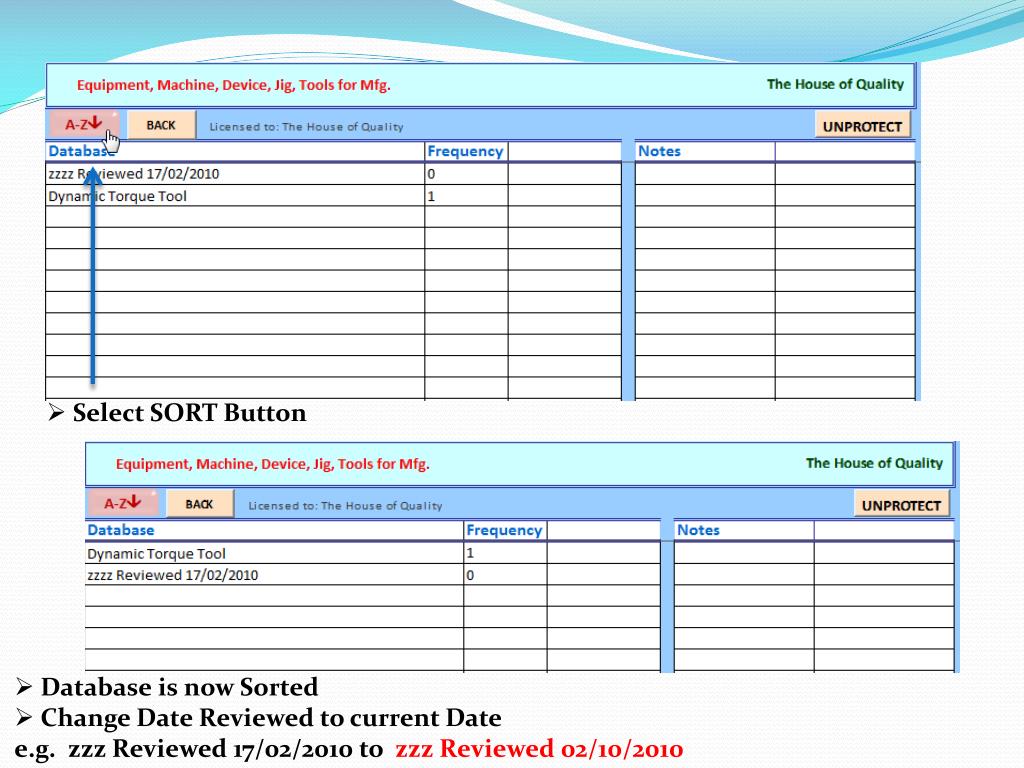Click 'Select SORT Button' instruction text
This screenshot has height=768, width=1024.
click(x=189, y=413)
